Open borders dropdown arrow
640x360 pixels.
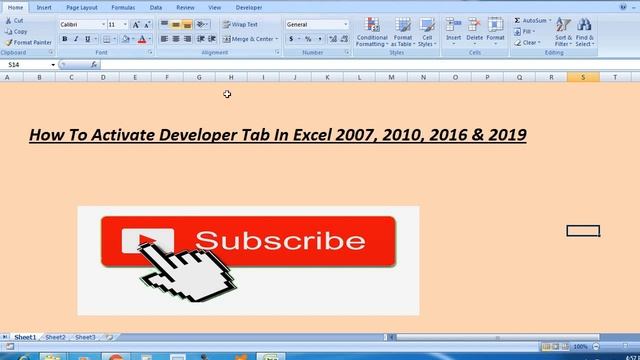(114, 39)
